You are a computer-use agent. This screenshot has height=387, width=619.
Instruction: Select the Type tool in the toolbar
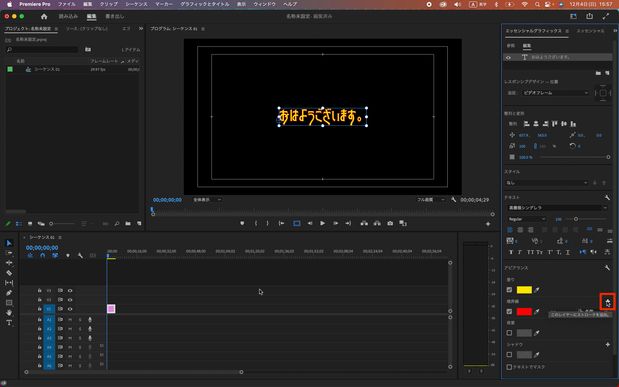coord(9,323)
